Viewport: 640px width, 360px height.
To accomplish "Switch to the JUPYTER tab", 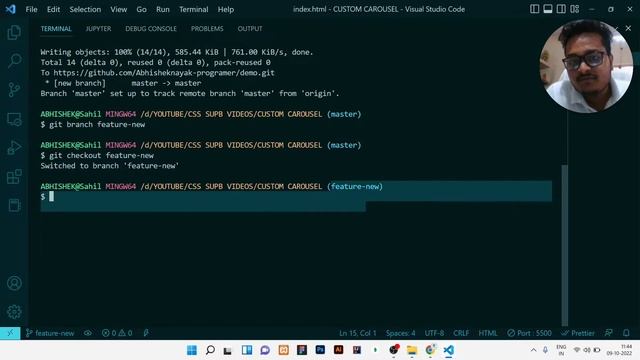I will click(x=98, y=29).
